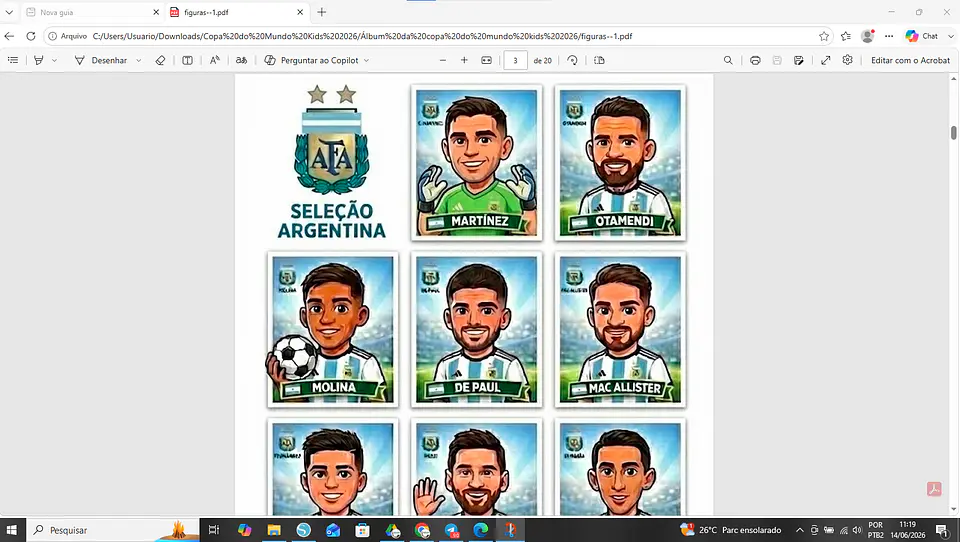Open the weather widget 26°C

coord(731,530)
